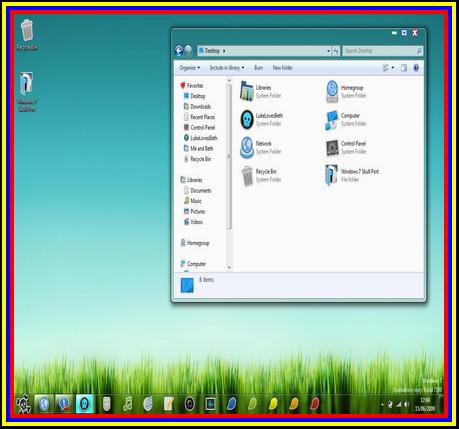Refresh the Desktop address bar

point(336,51)
